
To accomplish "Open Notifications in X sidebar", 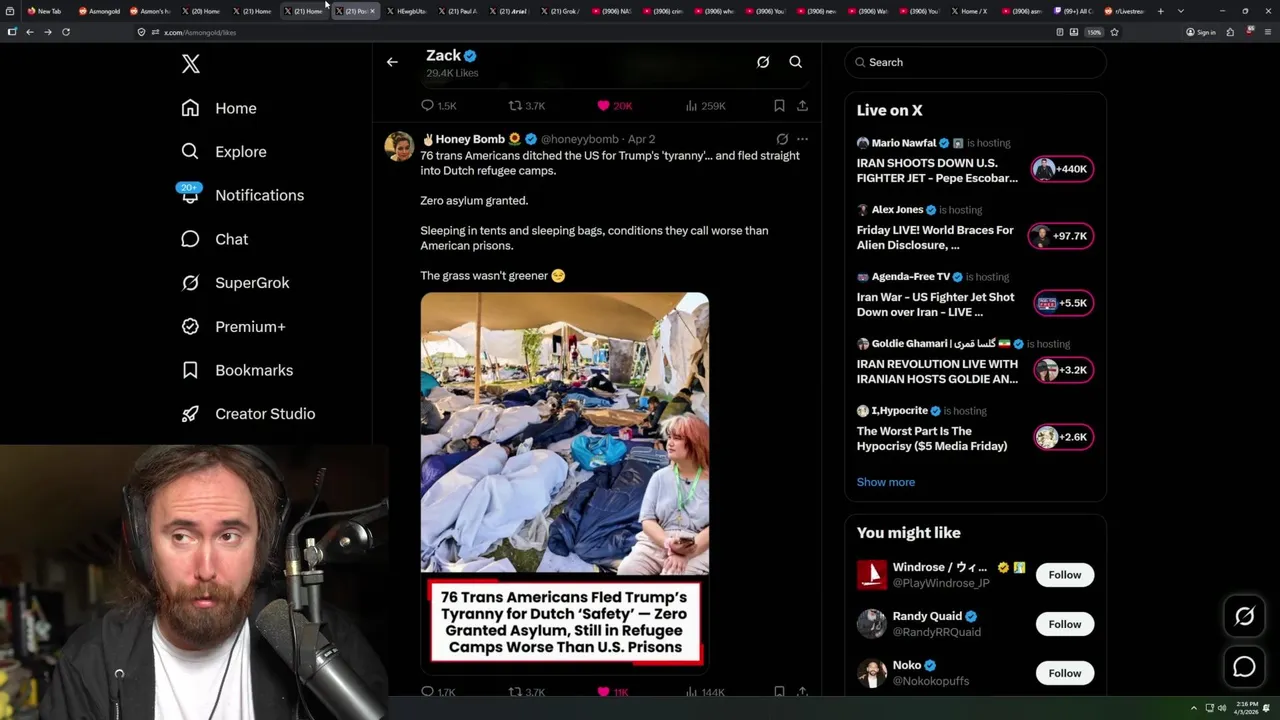I will coord(242,195).
